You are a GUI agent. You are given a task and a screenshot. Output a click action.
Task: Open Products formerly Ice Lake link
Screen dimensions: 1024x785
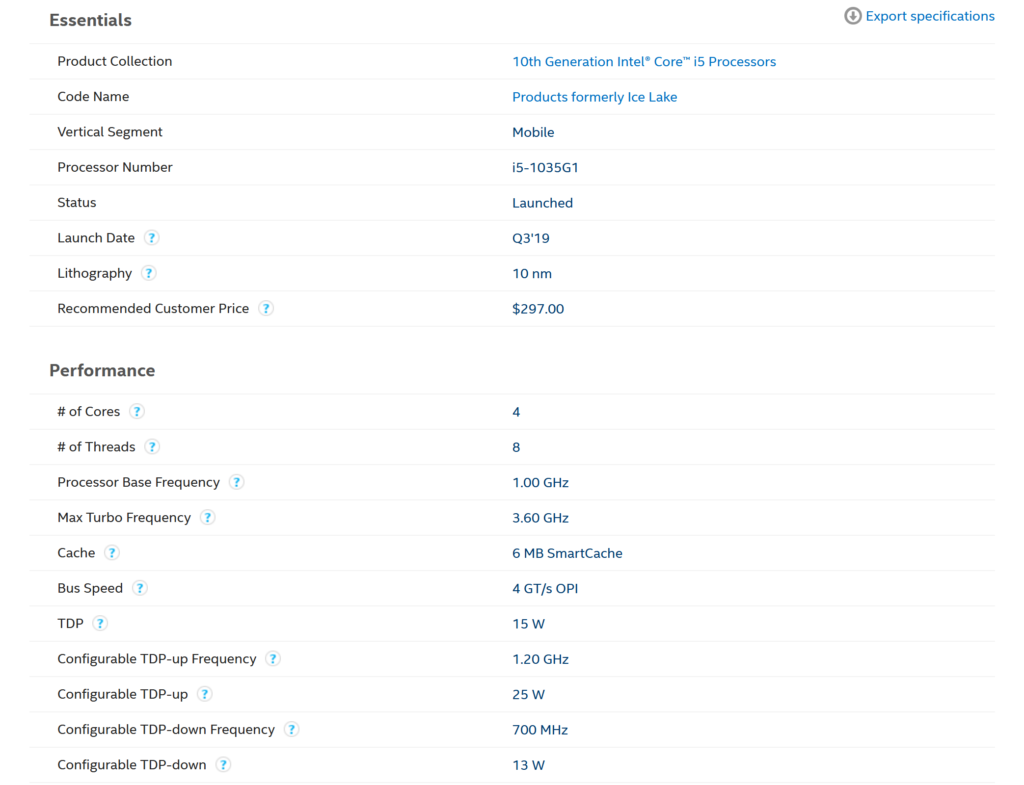pyautogui.click(x=594, y=97)
